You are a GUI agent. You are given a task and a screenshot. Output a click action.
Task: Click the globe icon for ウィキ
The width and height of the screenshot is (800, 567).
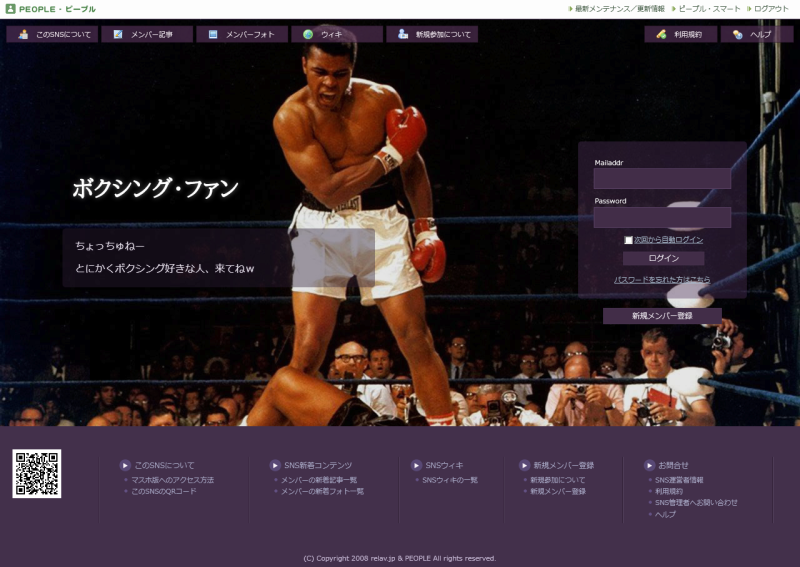(x=308, y=34)
